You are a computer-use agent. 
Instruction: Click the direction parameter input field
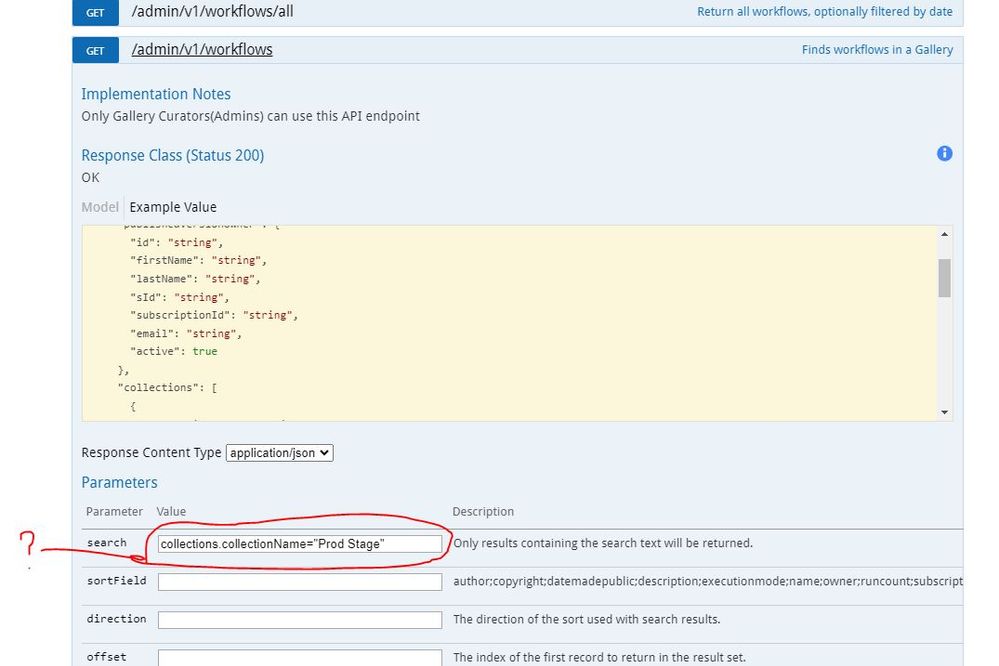299,620
